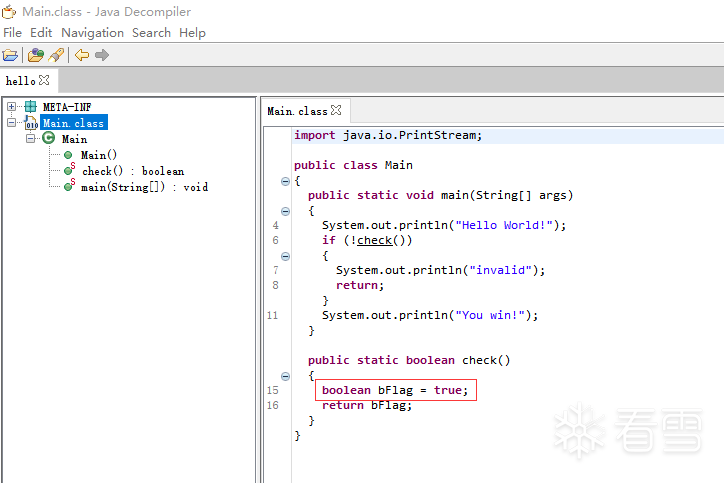Open the Navigation menu
The image size is (724, 483).
point(92,33)
